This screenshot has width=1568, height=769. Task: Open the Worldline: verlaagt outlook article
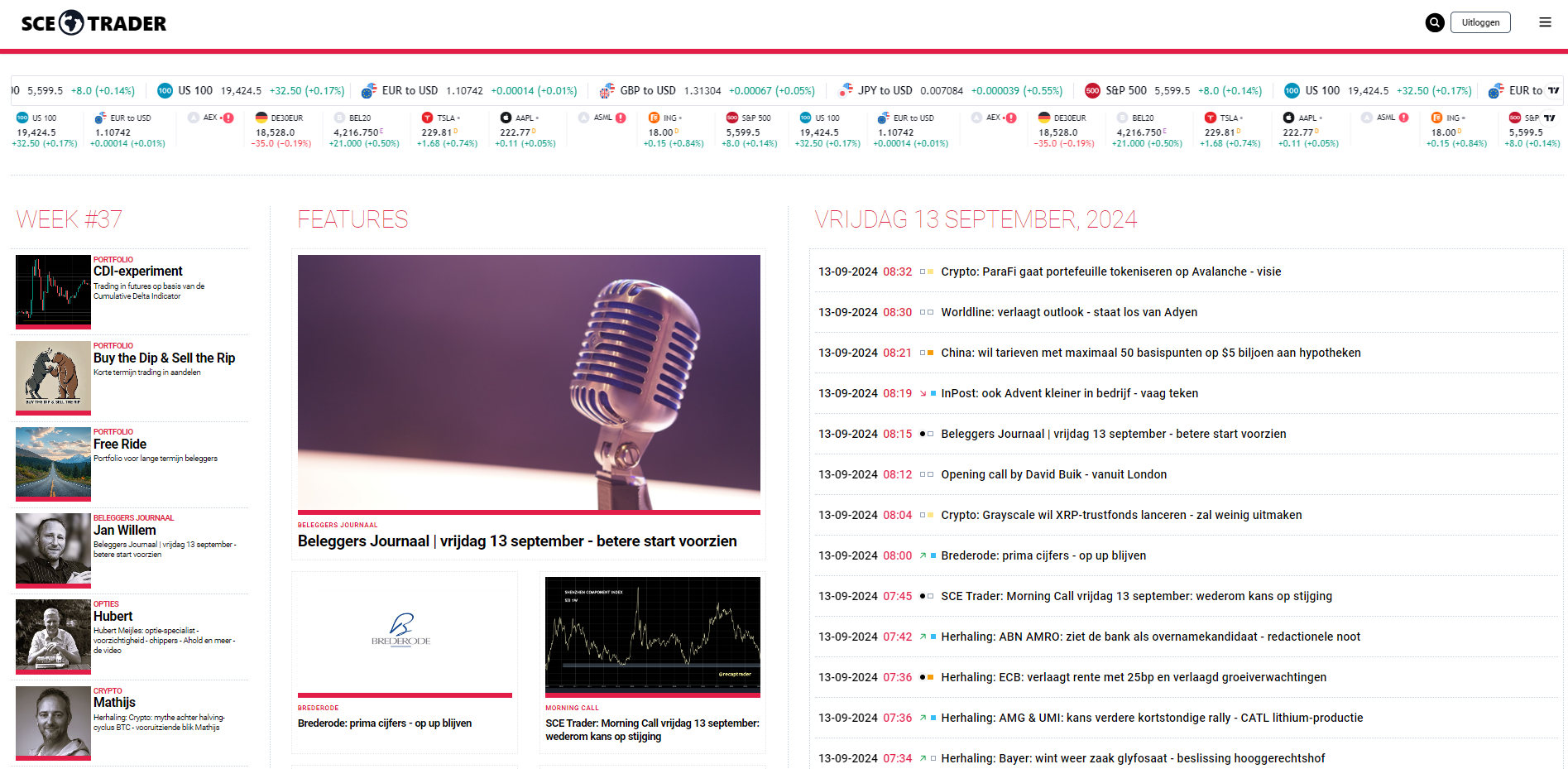click(1069, 312)
